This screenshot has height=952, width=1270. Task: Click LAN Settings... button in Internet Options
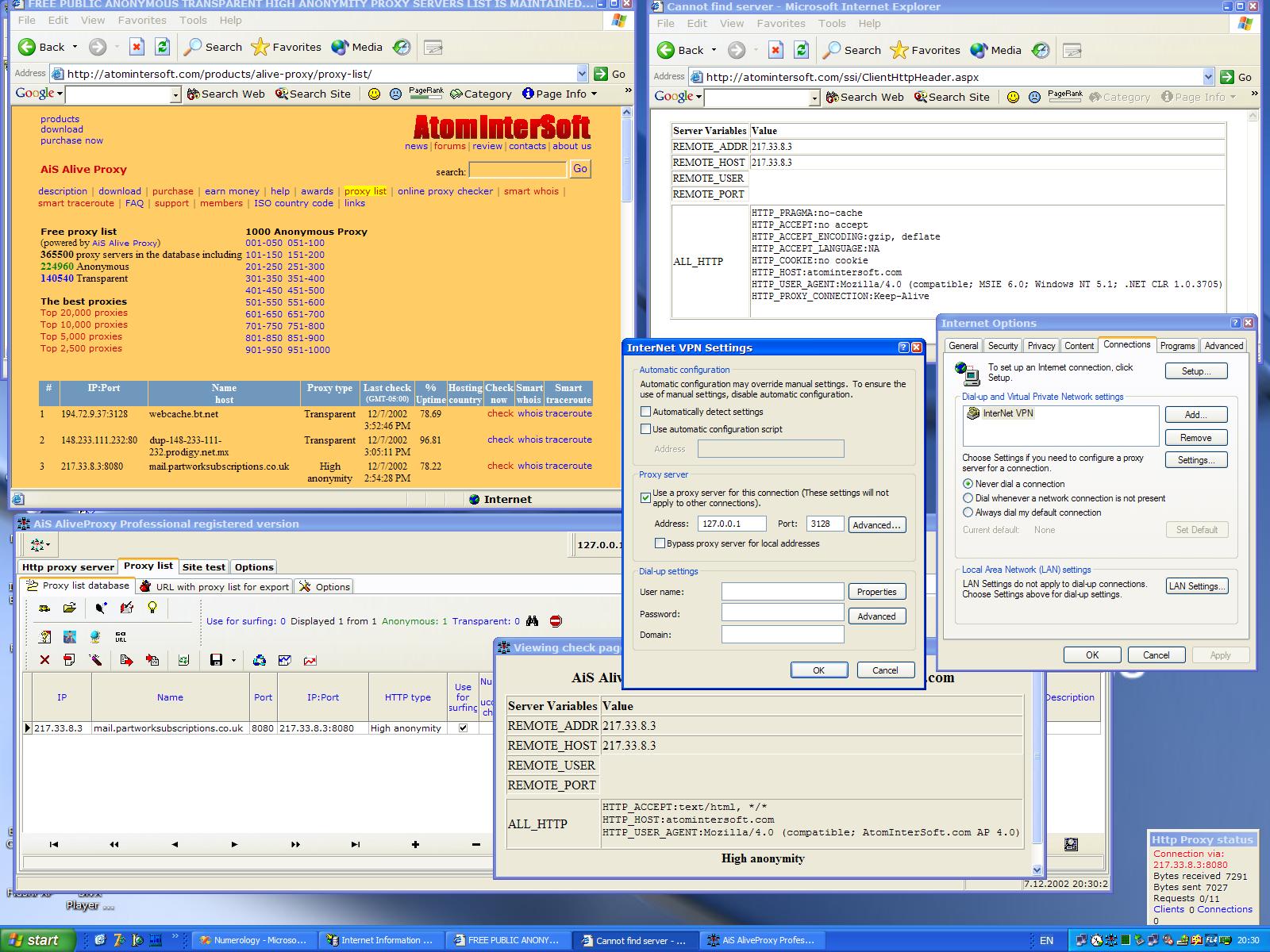coord(1197,586)
